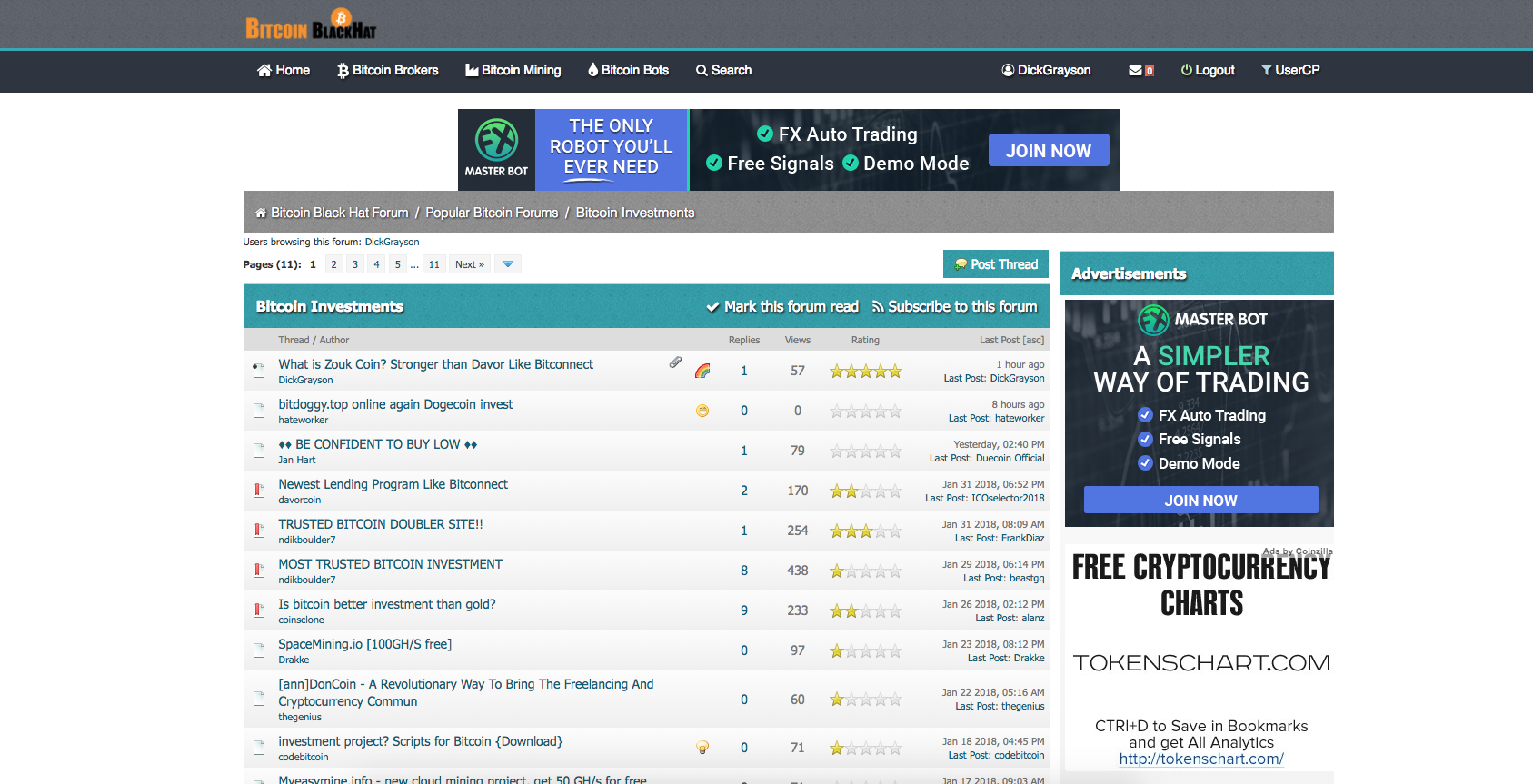Open thread 'TRUSTED BITCOIN DOUBLER SITE!!'
This screenshot has width=1533, height=784.
tap(381, 524)
